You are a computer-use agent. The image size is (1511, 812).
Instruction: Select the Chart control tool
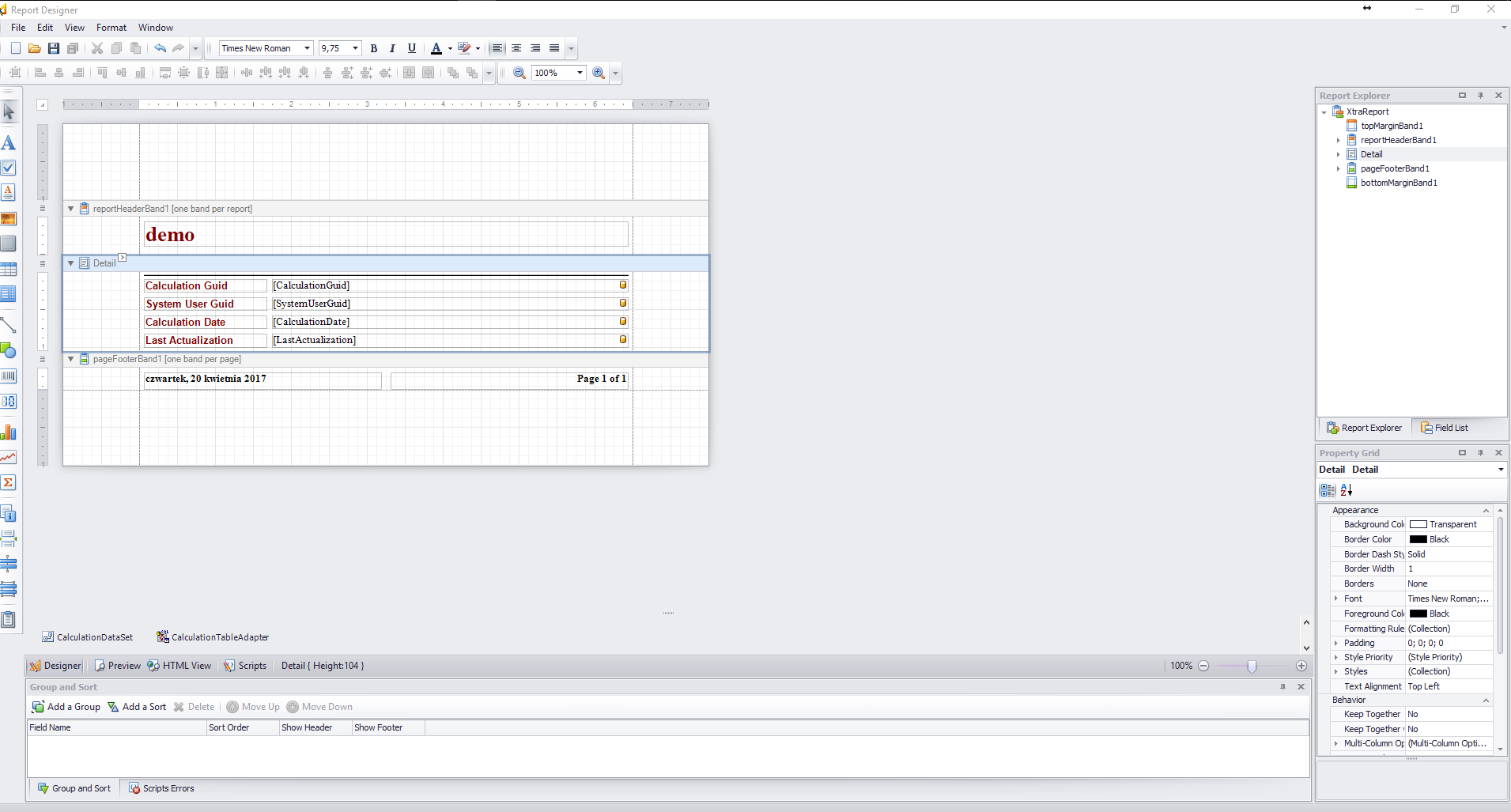9,432
